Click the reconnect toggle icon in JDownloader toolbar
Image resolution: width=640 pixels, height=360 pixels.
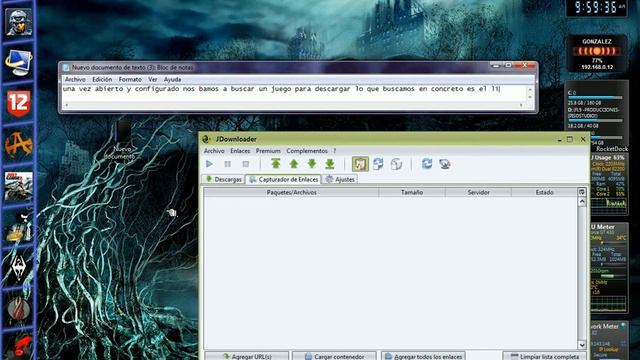(378, 164)
